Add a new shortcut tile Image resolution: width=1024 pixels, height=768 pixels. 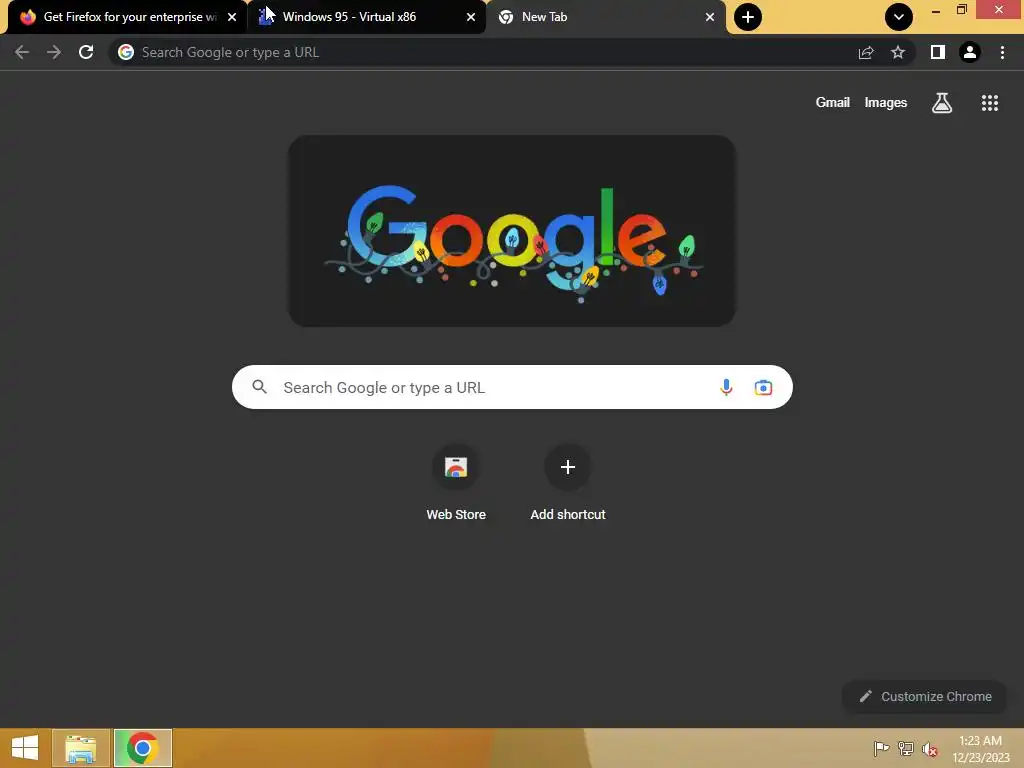[x=568, y=483]
